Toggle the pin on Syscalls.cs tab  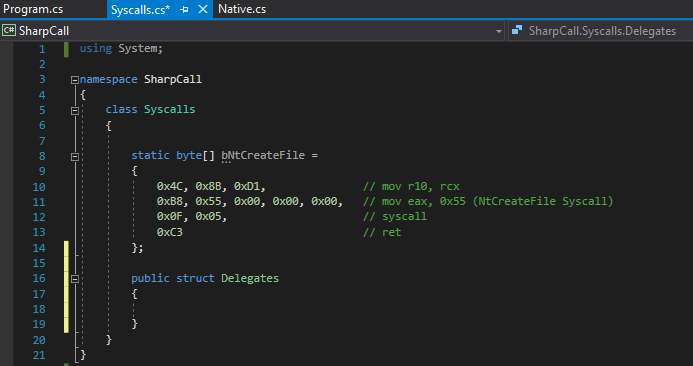pyautogui.click(x=185, y=9)
